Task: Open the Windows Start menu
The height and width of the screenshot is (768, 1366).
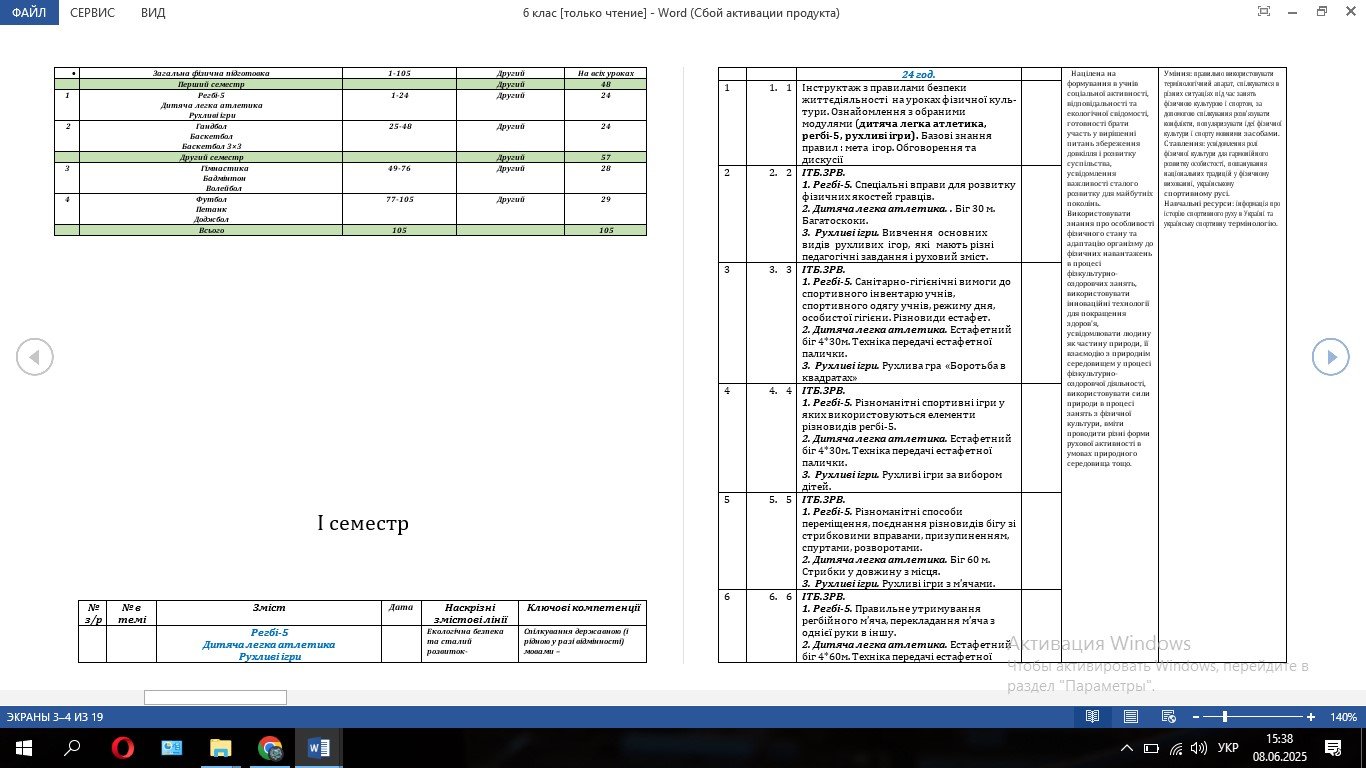Action: pos(22,748)
